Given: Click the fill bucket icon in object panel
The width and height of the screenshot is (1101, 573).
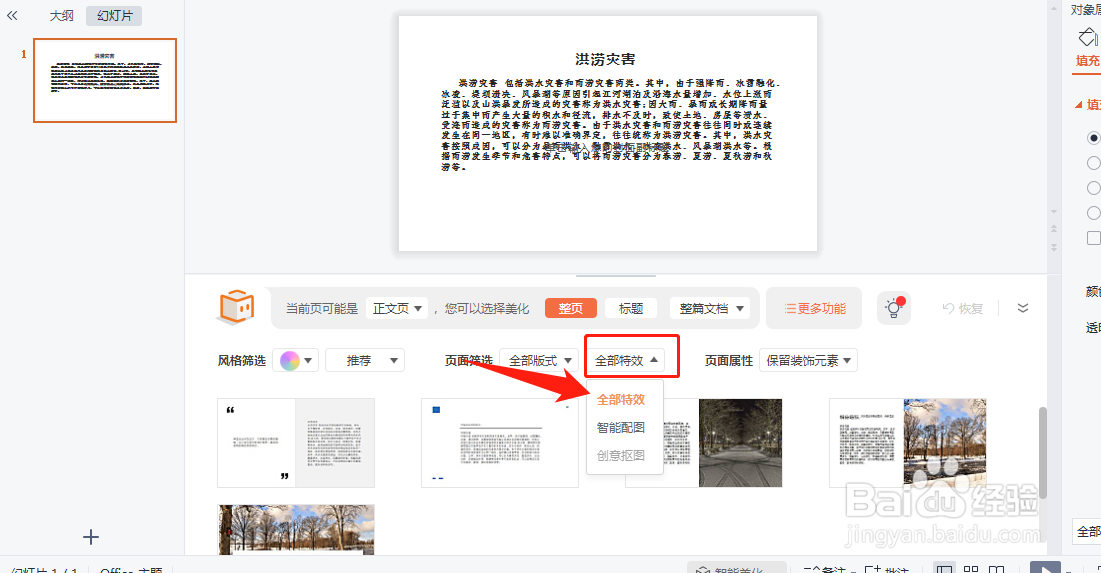Looking at the screenshot, I should click(1088, 37).
